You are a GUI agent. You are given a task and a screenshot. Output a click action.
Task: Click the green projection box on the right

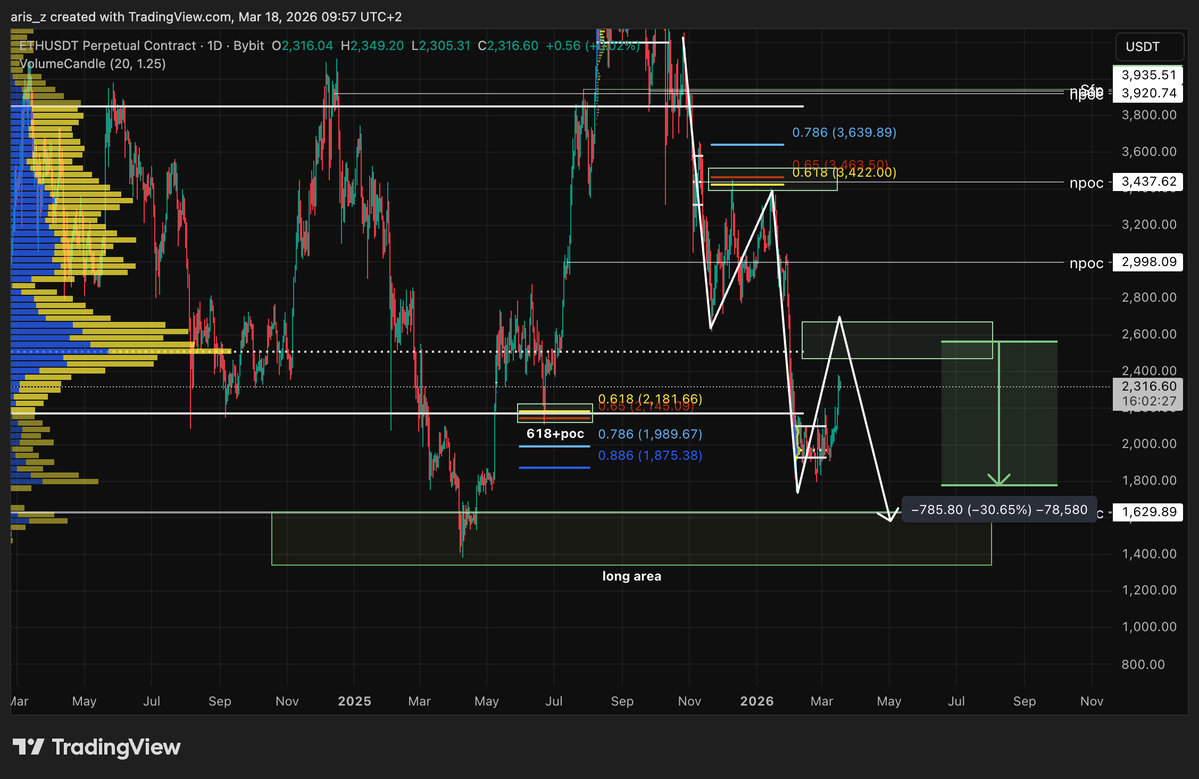(x=998, y=415)
